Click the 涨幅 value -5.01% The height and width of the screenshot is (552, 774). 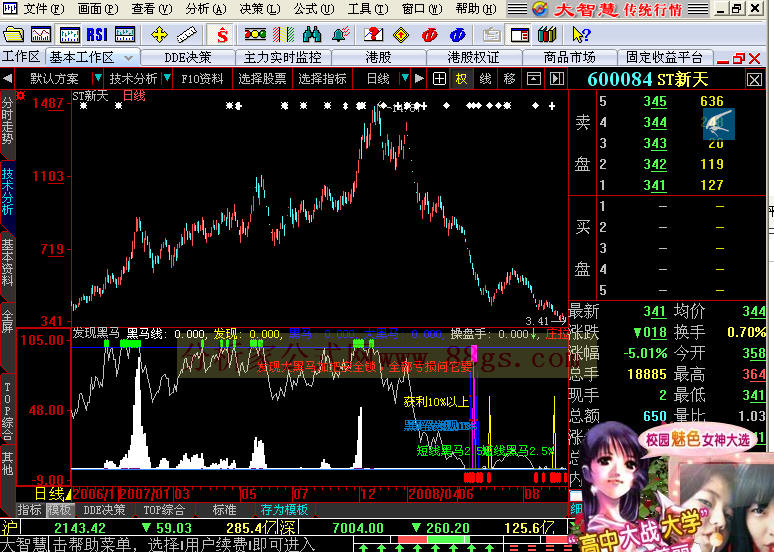click(x=645, y=354)
